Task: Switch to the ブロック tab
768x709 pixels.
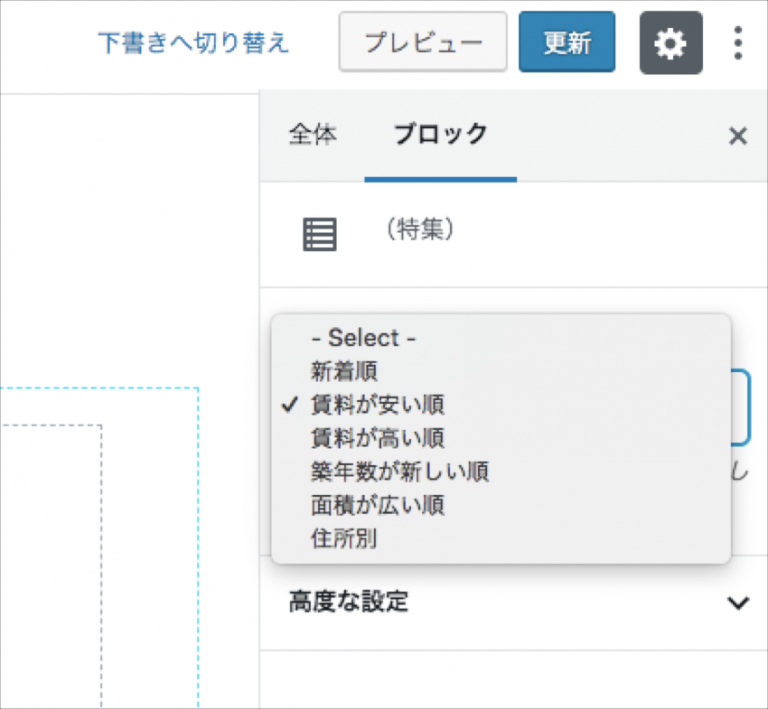Action: (x=440, y=135)
